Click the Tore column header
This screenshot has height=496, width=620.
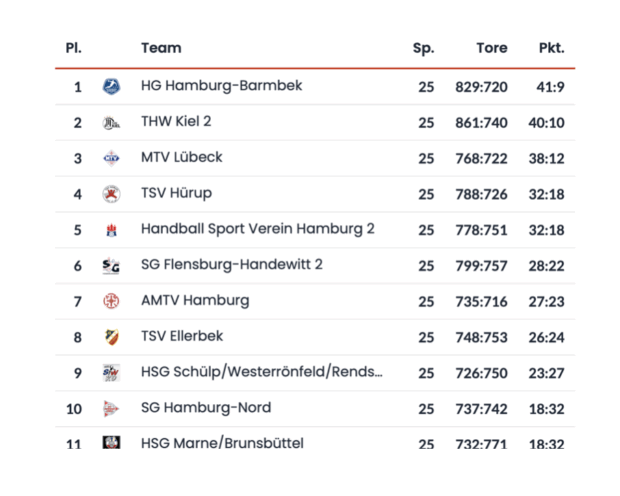pyautogui.click(x=491, y=48)
